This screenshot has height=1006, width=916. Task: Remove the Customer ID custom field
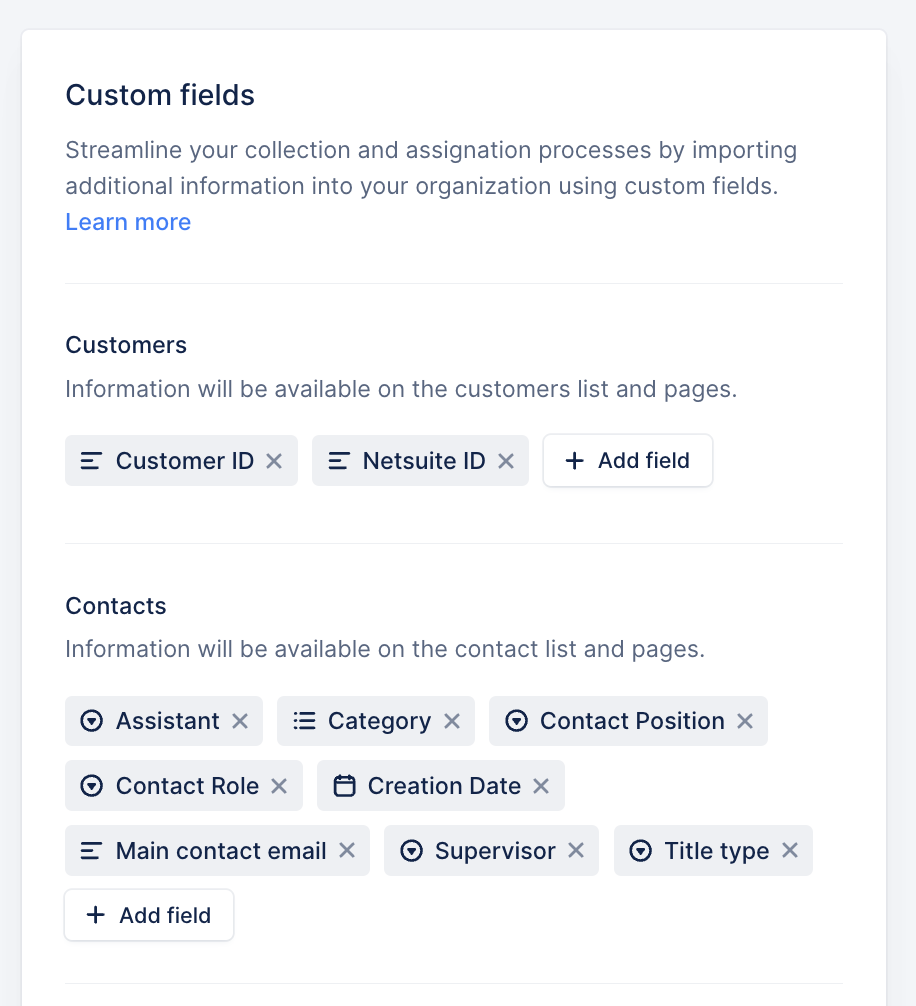tap(273, 460)
